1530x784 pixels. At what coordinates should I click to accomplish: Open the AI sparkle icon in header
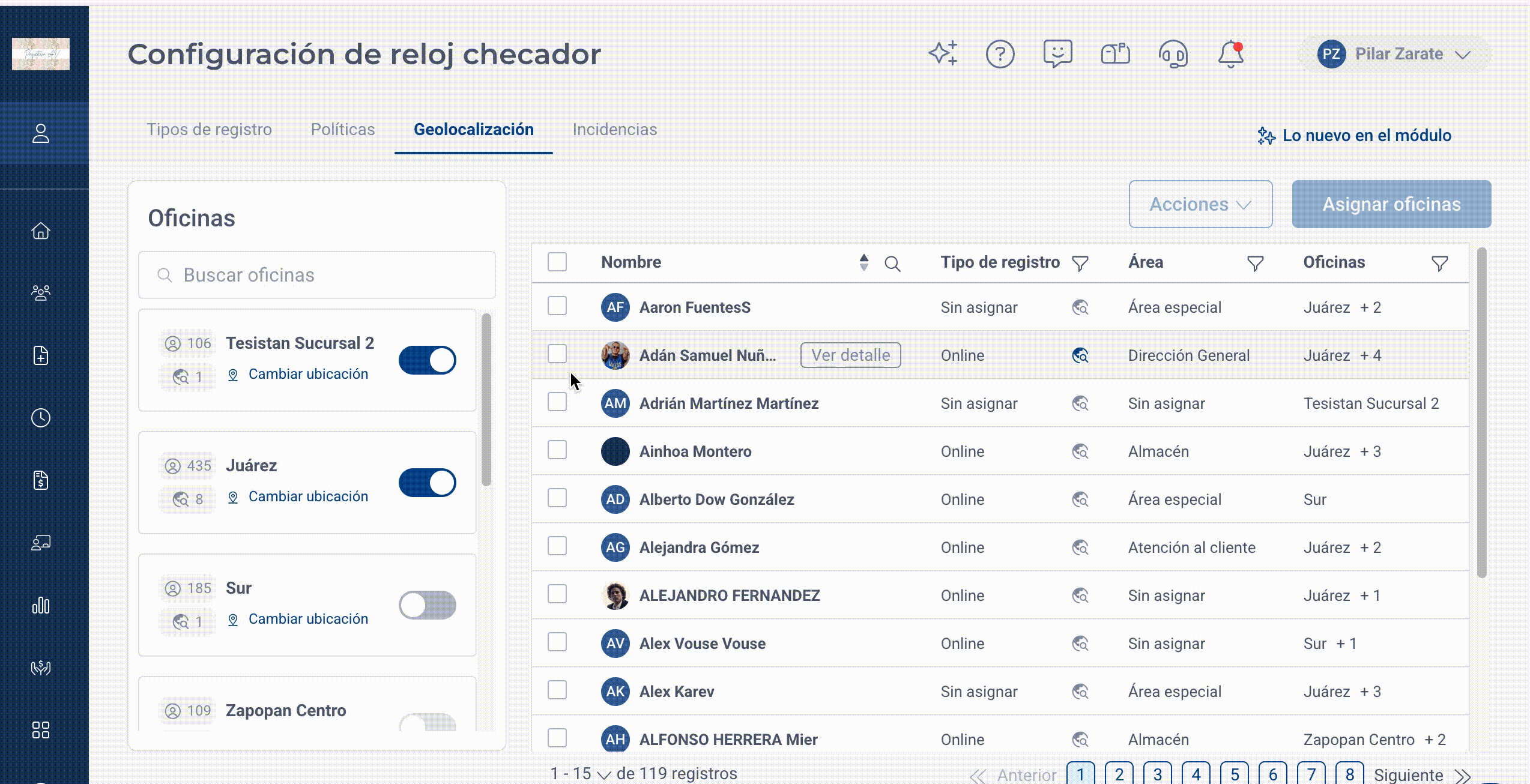pyautogui.click(x=943, y=53)
